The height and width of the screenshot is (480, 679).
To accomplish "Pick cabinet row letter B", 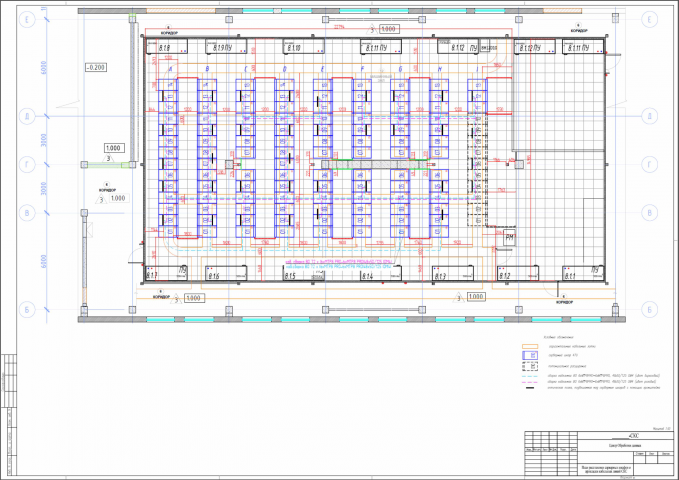I will point(207,69).
